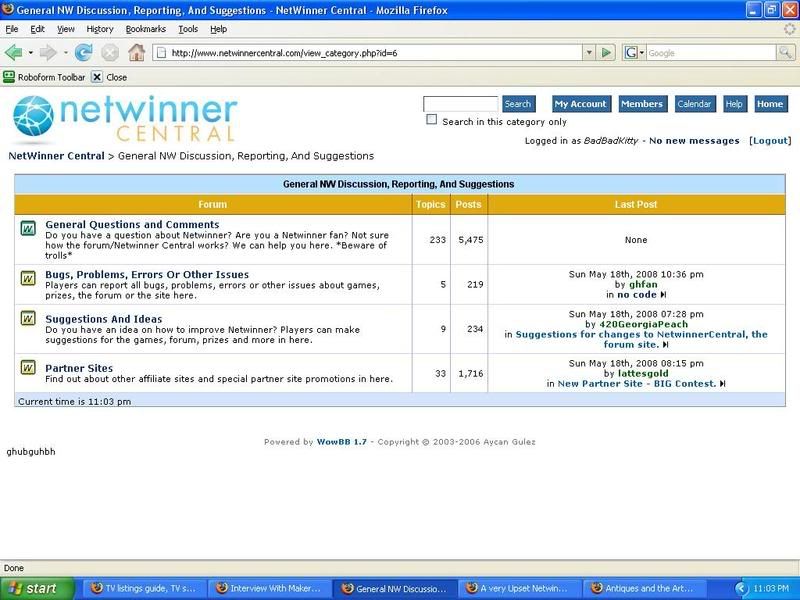Open the Bookmarks menu
Viewport: 800px width, 600px height.
point(146,29)
